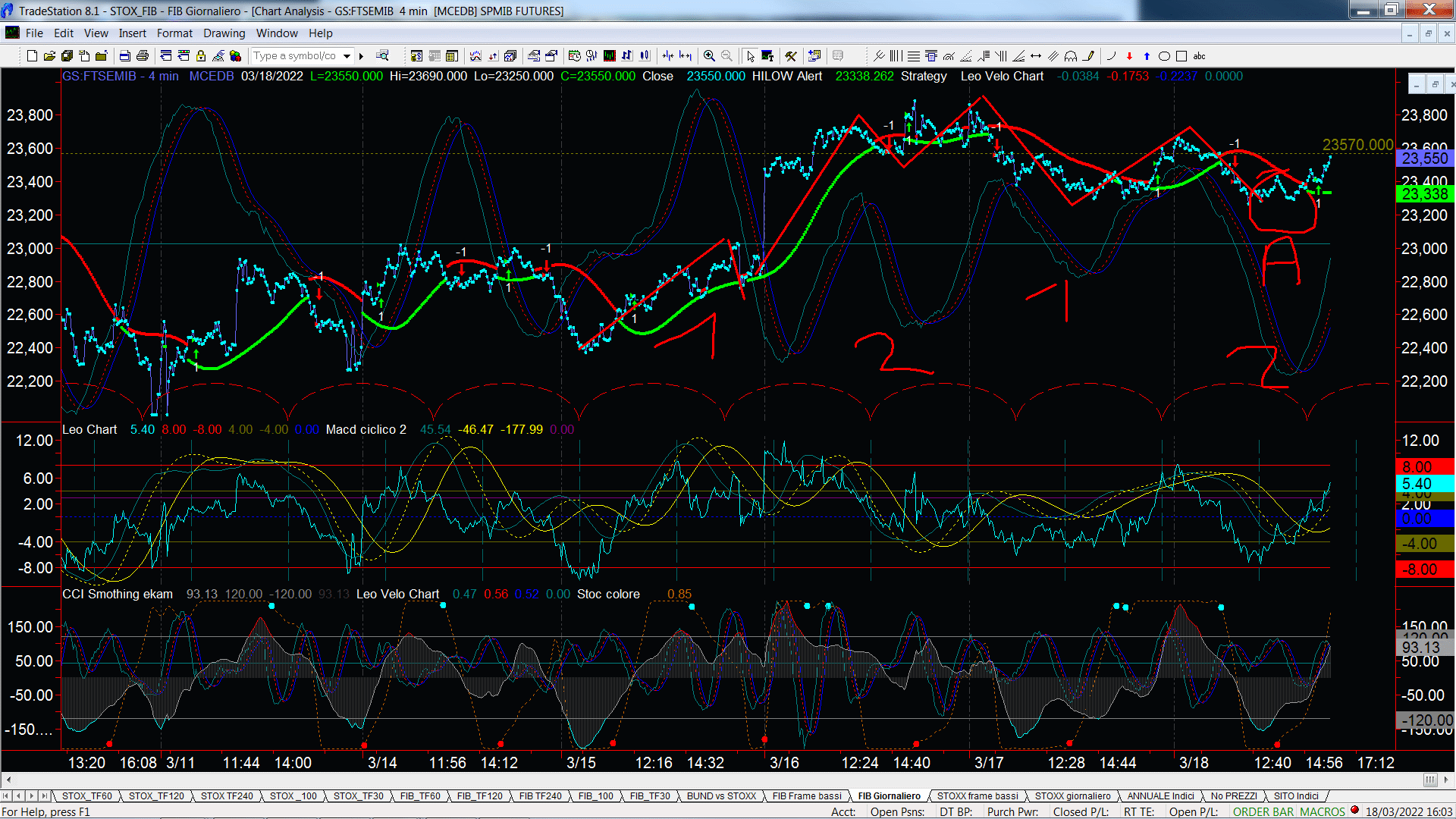Switch to the STOX_TF60 workspace tab

pos(86,795)
